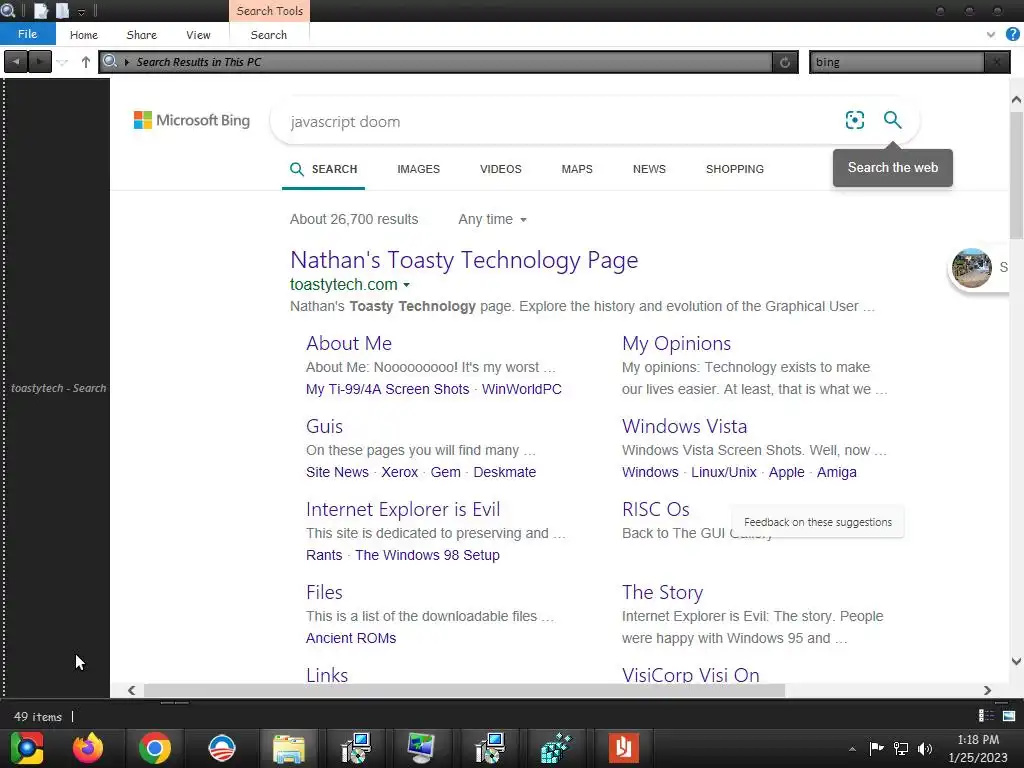Open the red taskbar app icon
Image resolution: width=1024 pixels, height=768 pixels.
point(624,748)
